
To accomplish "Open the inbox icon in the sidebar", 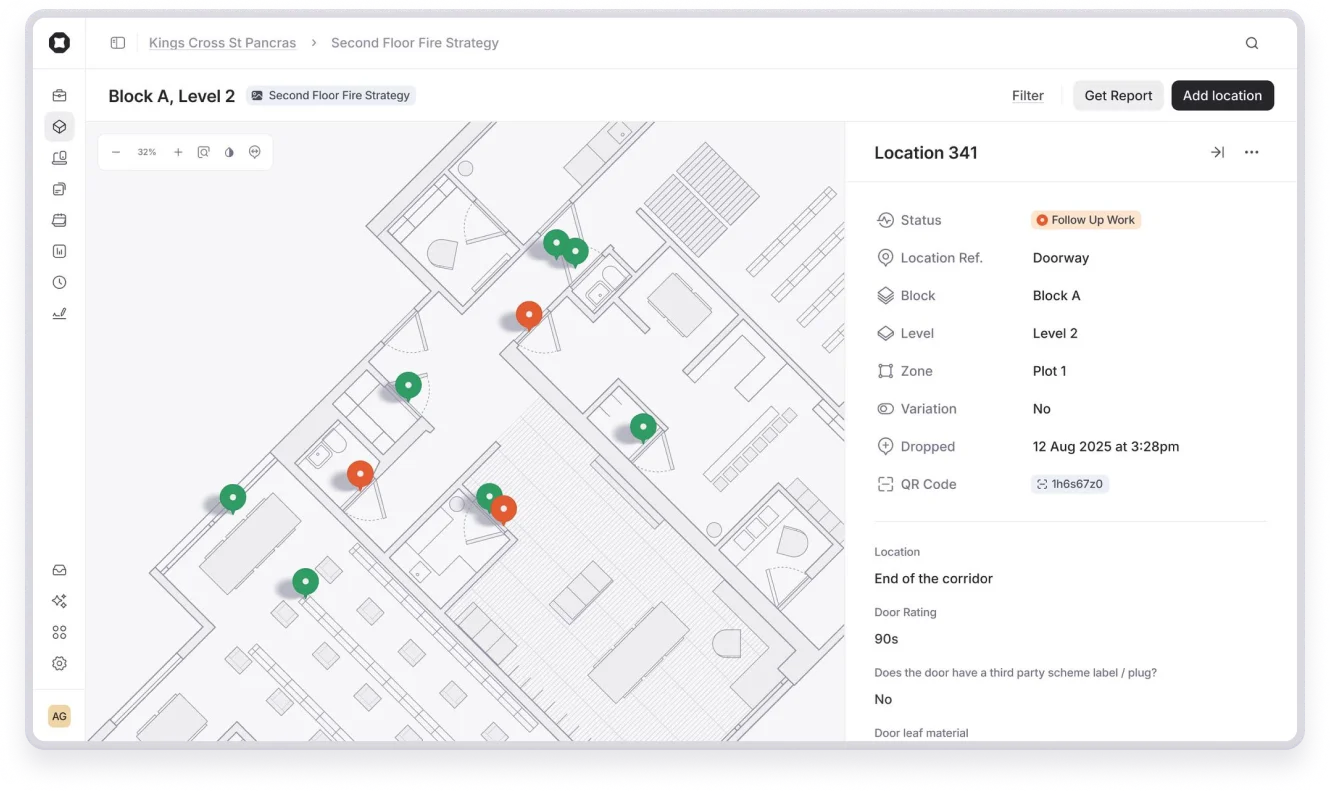I will [59, 569].
